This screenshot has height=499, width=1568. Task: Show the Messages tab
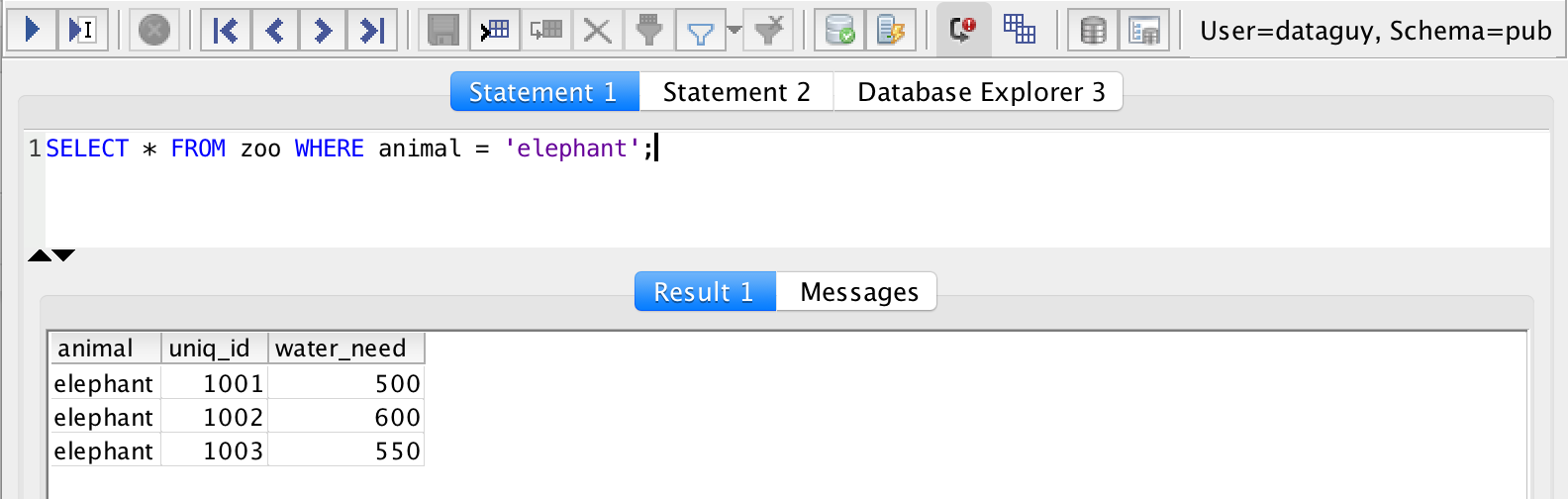[x=858, y=292]
